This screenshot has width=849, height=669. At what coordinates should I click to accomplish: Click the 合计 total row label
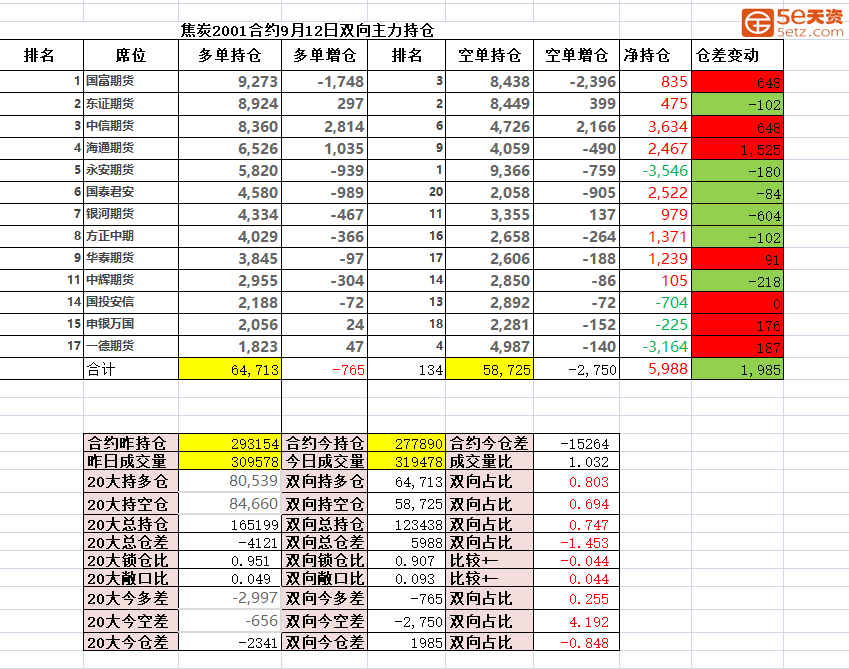tap(130, 369)
